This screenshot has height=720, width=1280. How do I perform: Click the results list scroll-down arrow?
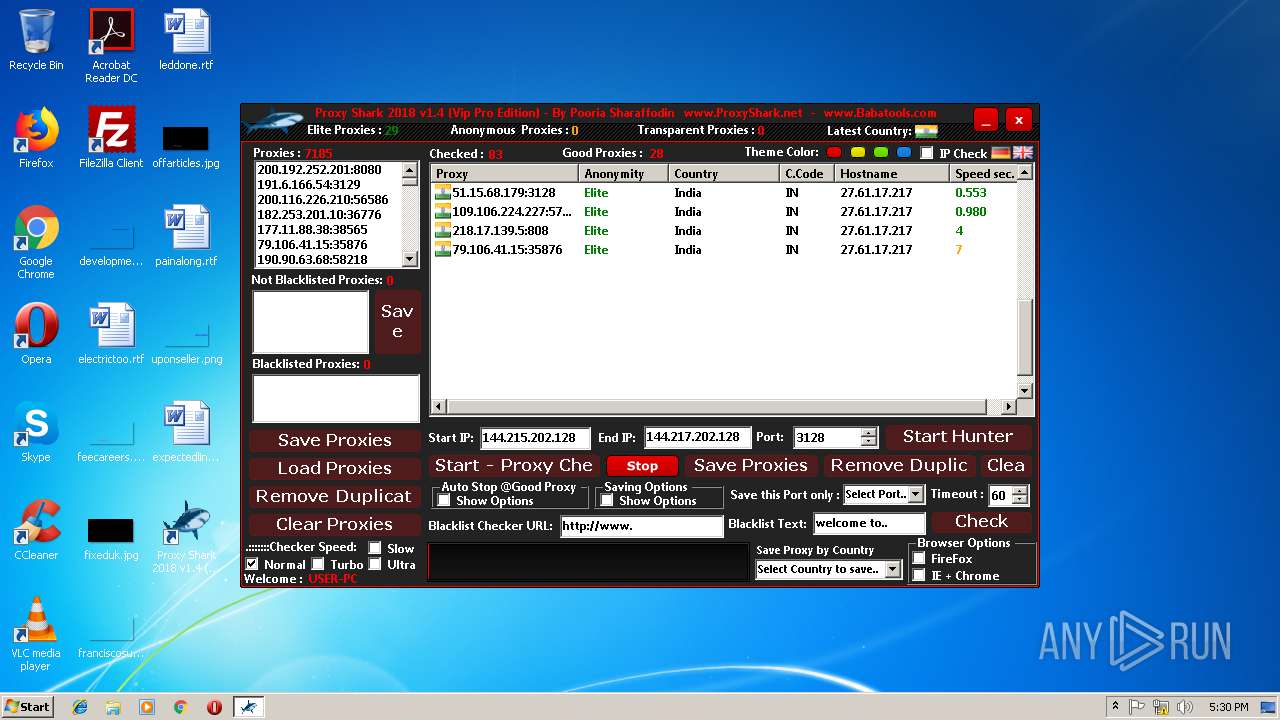click(x=1024, y=391)
